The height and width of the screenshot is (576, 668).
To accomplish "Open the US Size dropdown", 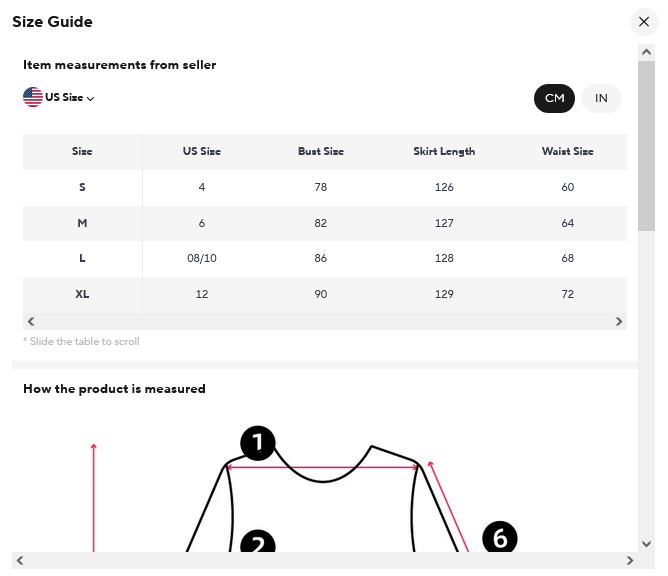I will point(69,98).
